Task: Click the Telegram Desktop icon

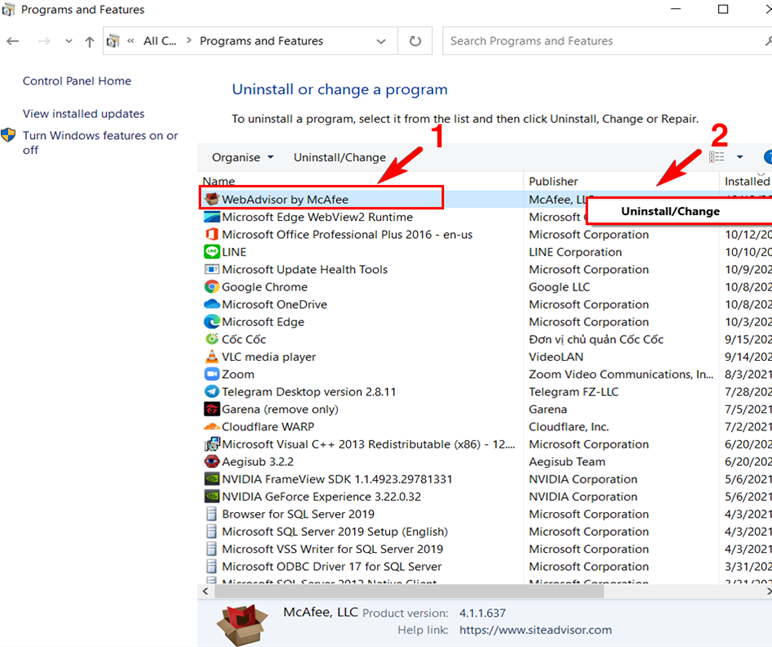Action: pos(212,391)
